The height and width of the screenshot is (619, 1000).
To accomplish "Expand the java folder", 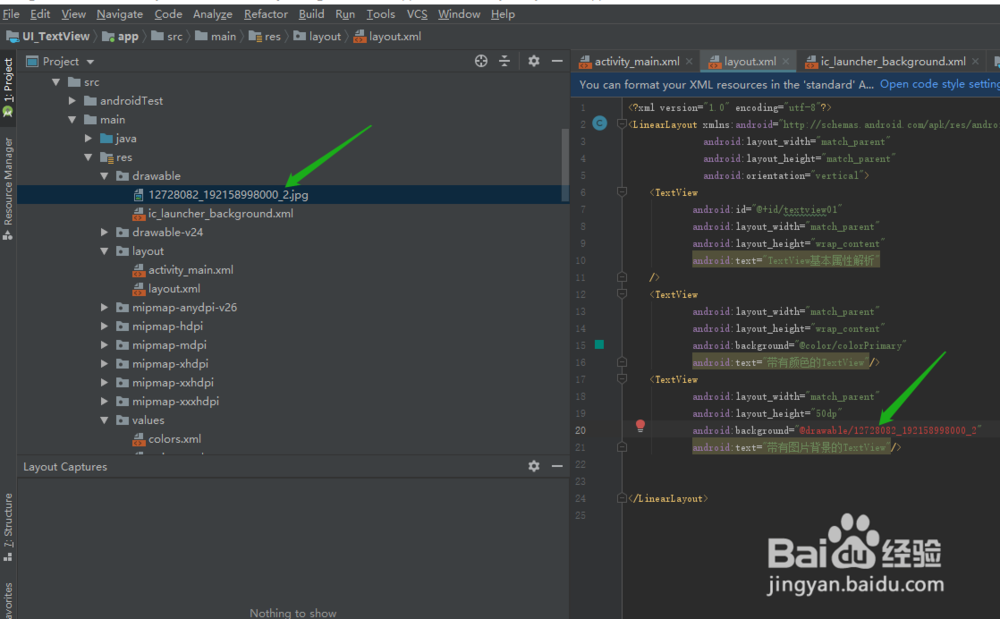I will (88, 138).
